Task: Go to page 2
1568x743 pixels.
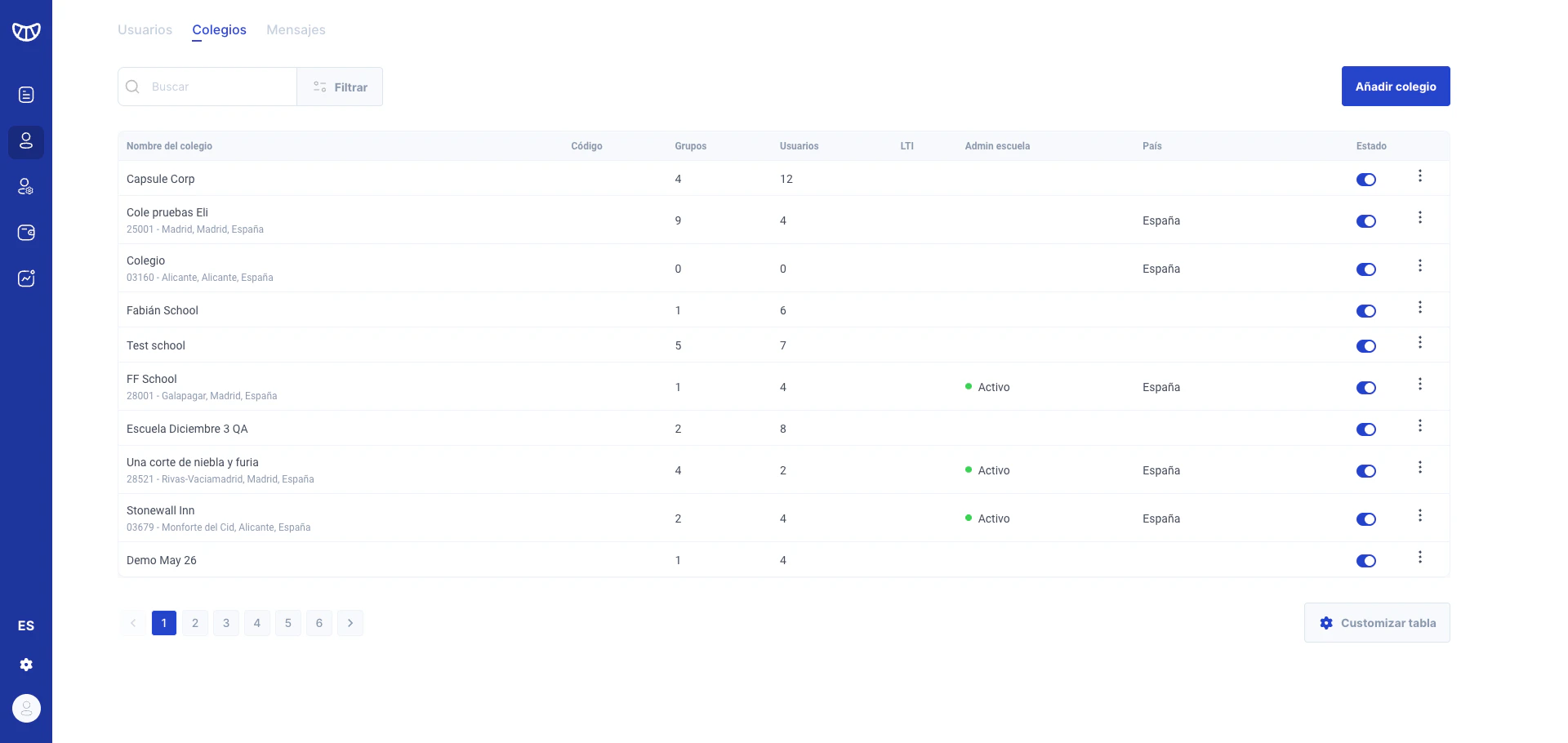Action: [195, 623]
